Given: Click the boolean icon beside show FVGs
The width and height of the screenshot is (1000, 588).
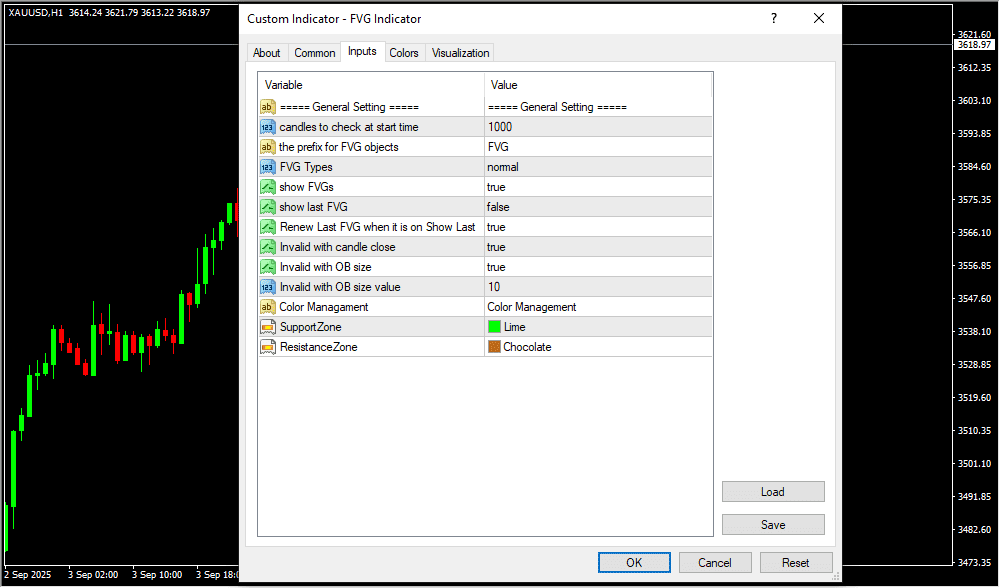Looking at the screenshot, I should coord(267,187).
